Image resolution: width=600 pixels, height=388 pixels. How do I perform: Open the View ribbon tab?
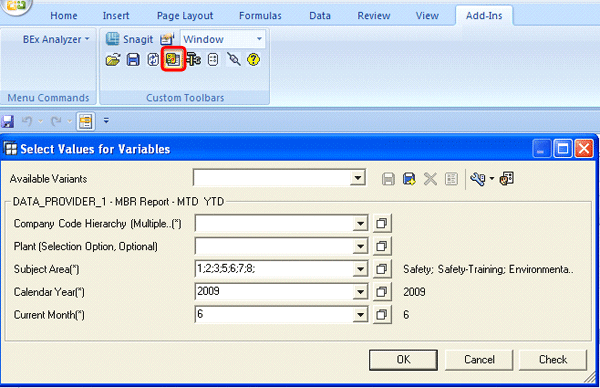click(x=427, y=16)
